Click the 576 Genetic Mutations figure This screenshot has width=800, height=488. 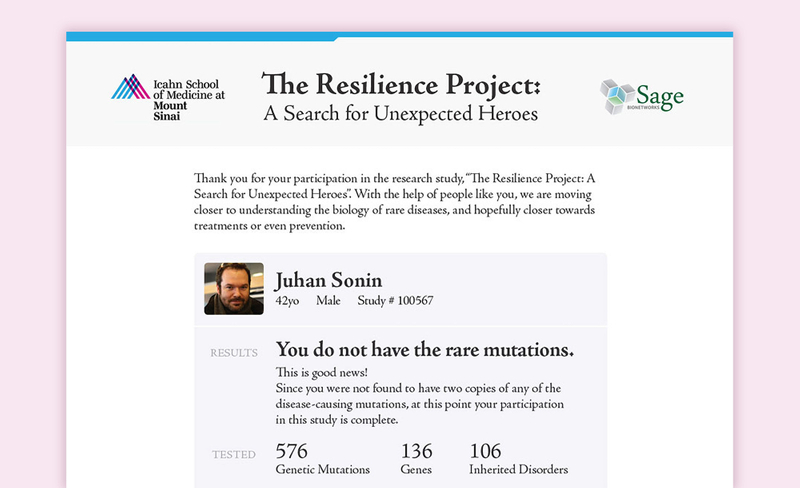322,458
